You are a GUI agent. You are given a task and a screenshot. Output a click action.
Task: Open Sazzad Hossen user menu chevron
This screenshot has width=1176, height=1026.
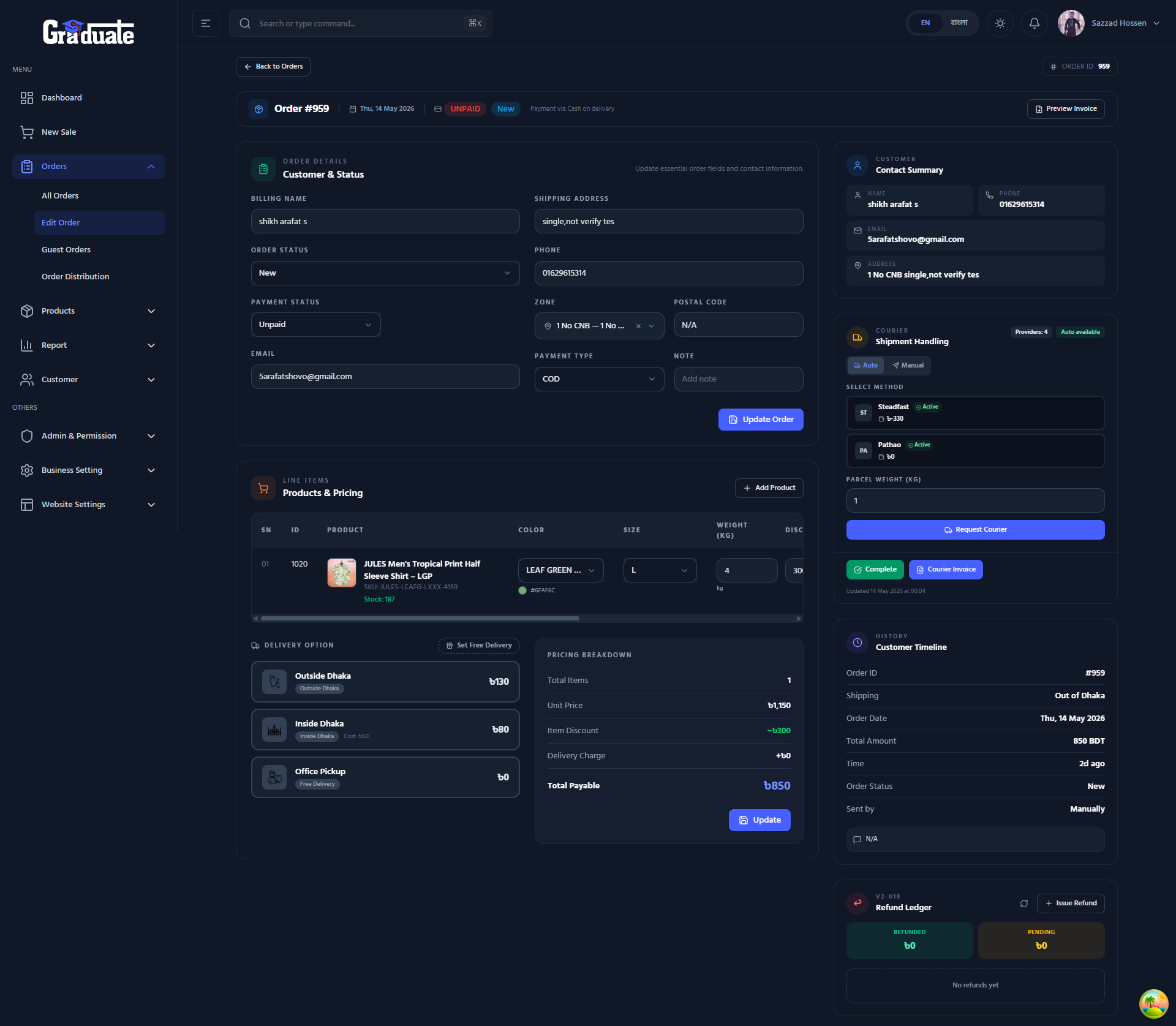click(1156, 23)
